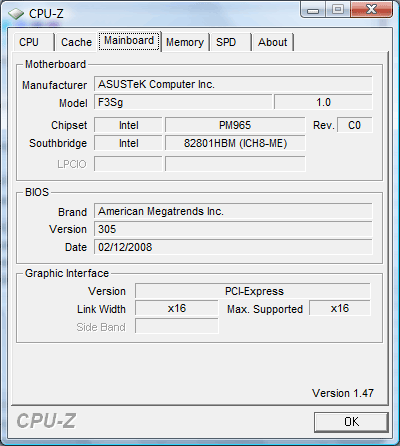This screenshot has width=400, height=446.
Task: Click the Model field showing F3Sg
Action: 183,102
